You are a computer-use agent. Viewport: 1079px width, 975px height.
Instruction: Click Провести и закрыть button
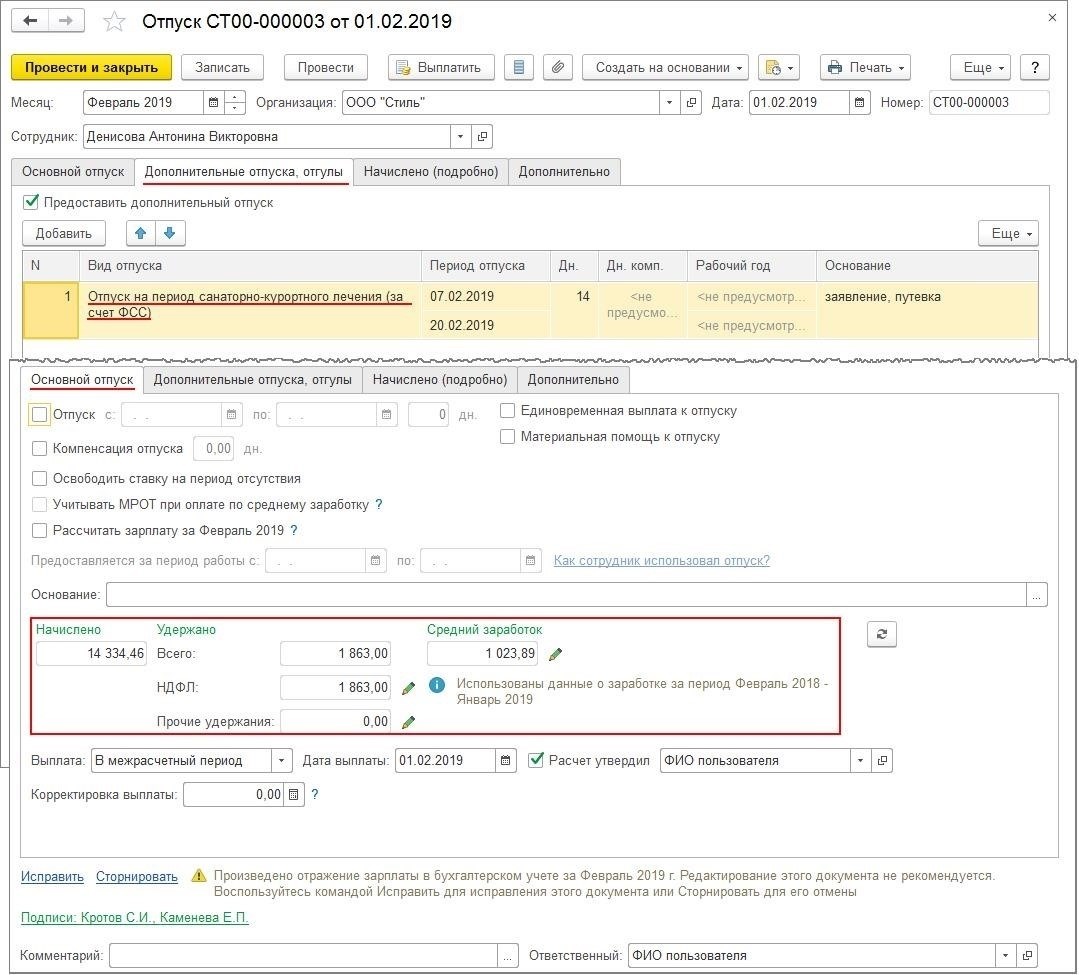point(92,67)
